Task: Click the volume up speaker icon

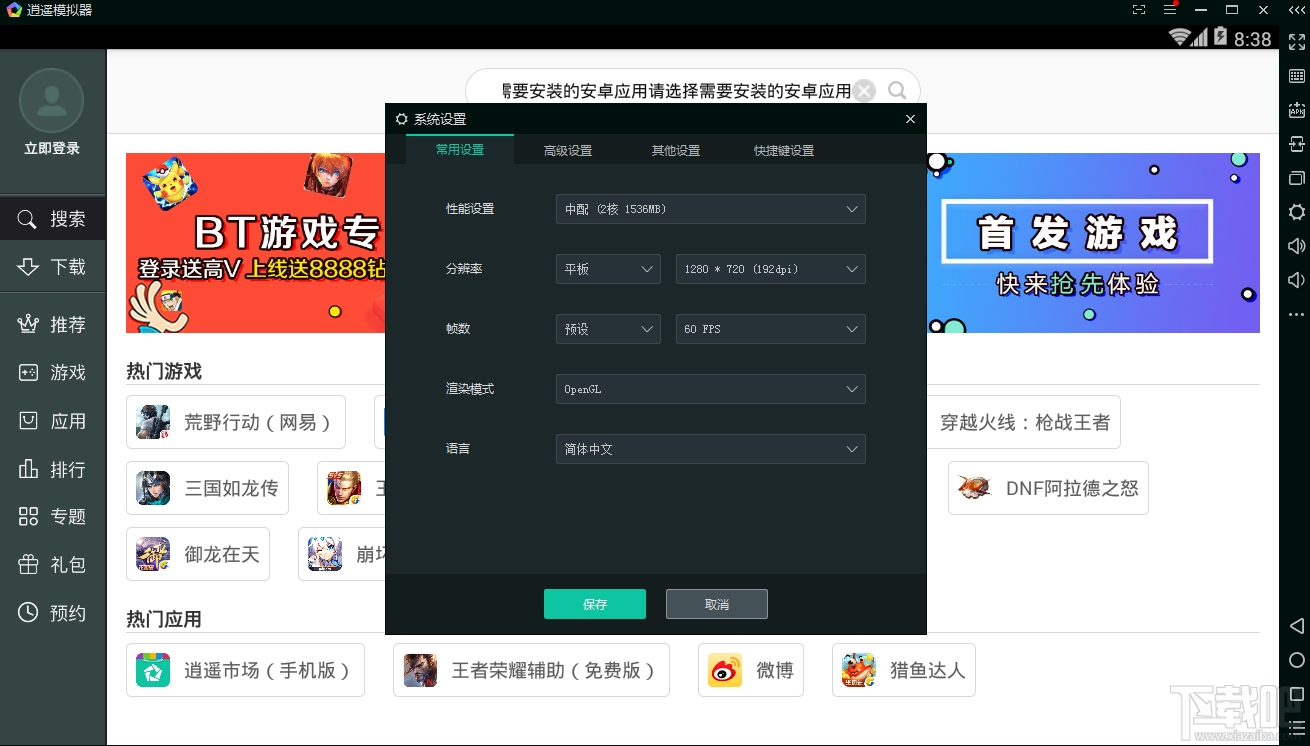Action: tap(1297, 246)
